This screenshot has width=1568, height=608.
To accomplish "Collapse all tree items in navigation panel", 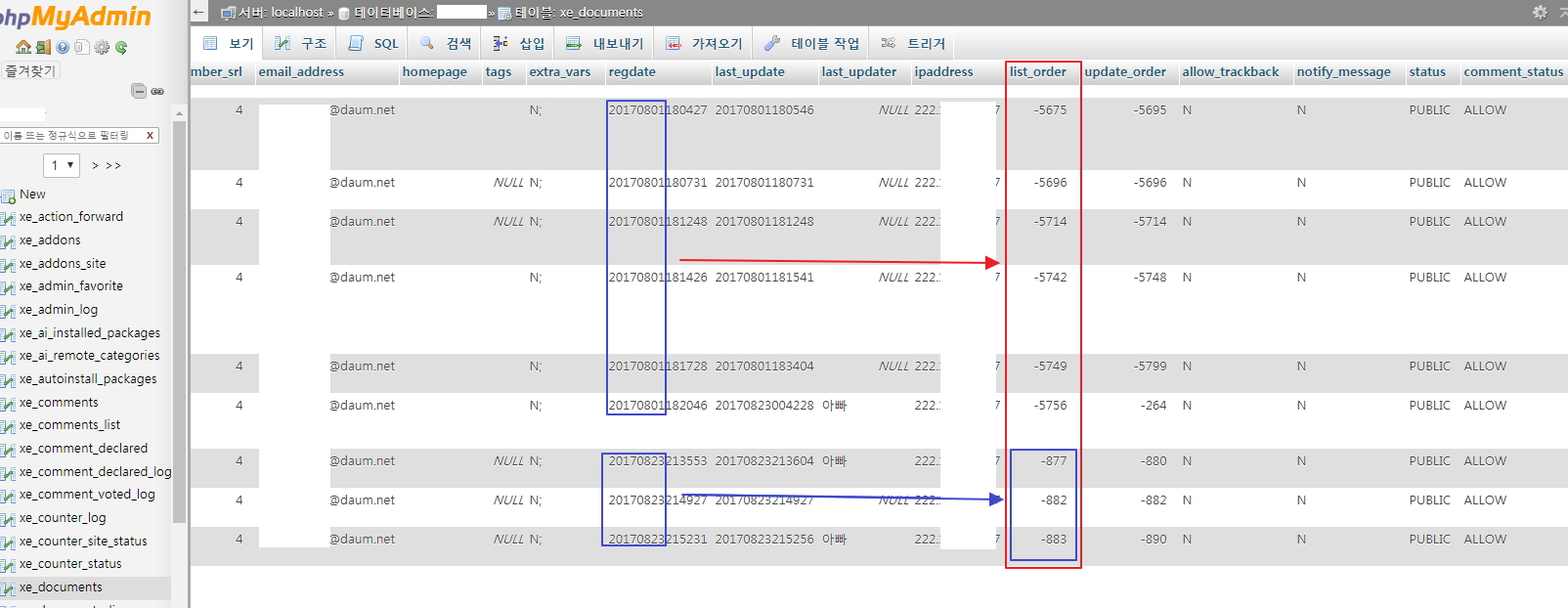I will pos(139,91).
